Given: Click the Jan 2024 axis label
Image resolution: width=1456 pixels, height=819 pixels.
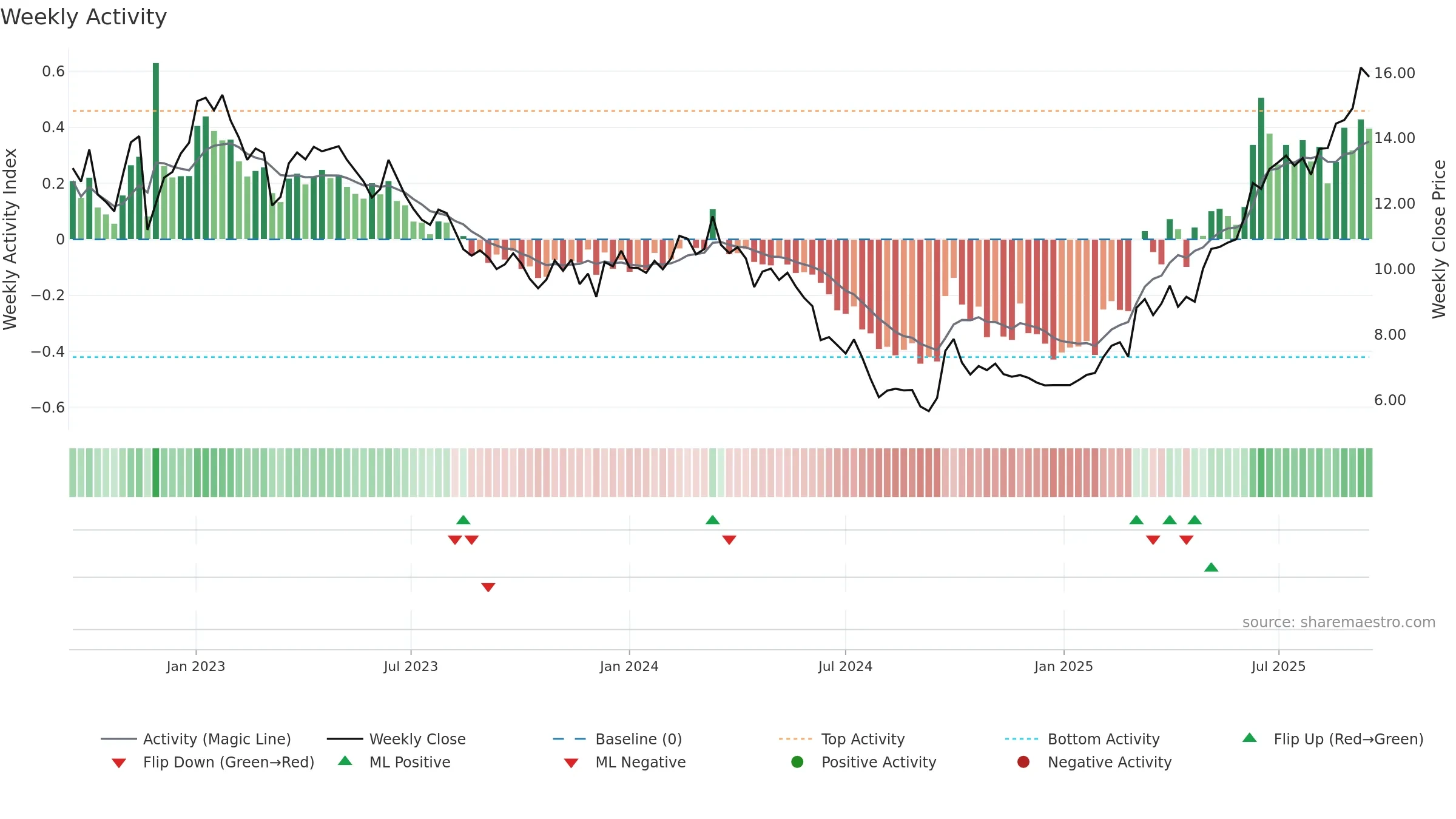Looking at the screenshot, I should click(629, 666).
